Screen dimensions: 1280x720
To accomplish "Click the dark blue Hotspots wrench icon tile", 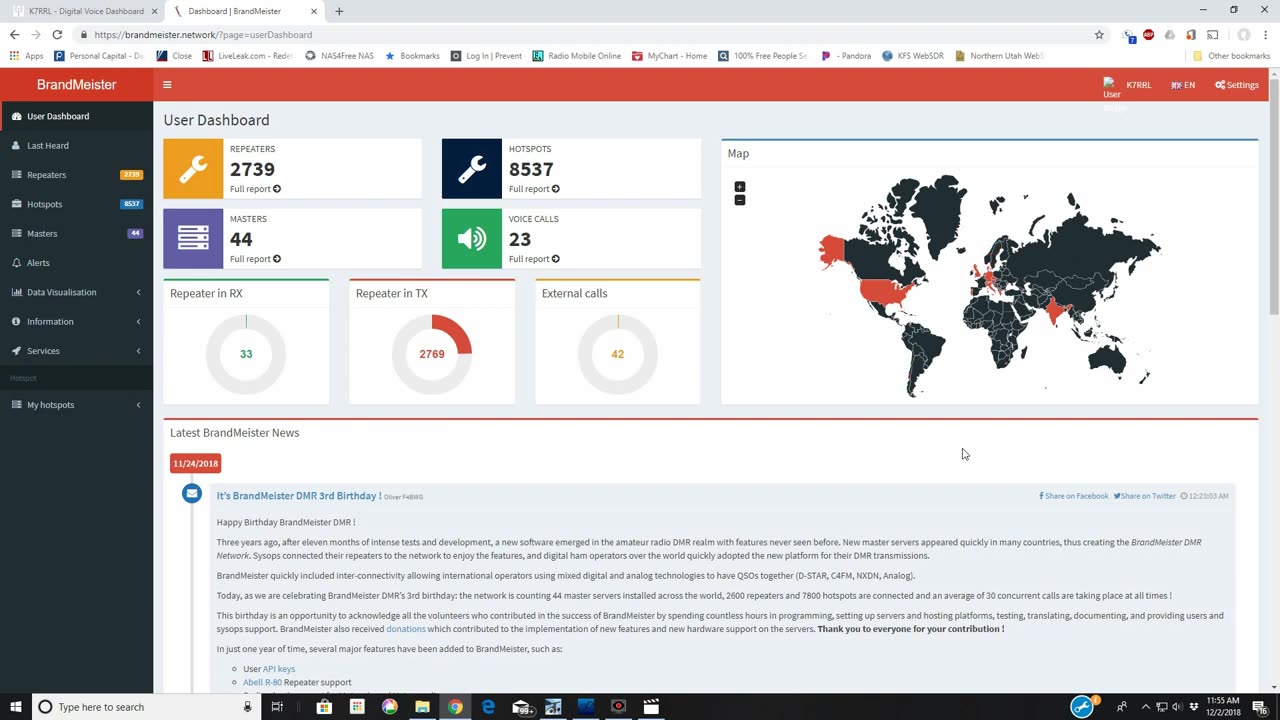I will (472, 169).
